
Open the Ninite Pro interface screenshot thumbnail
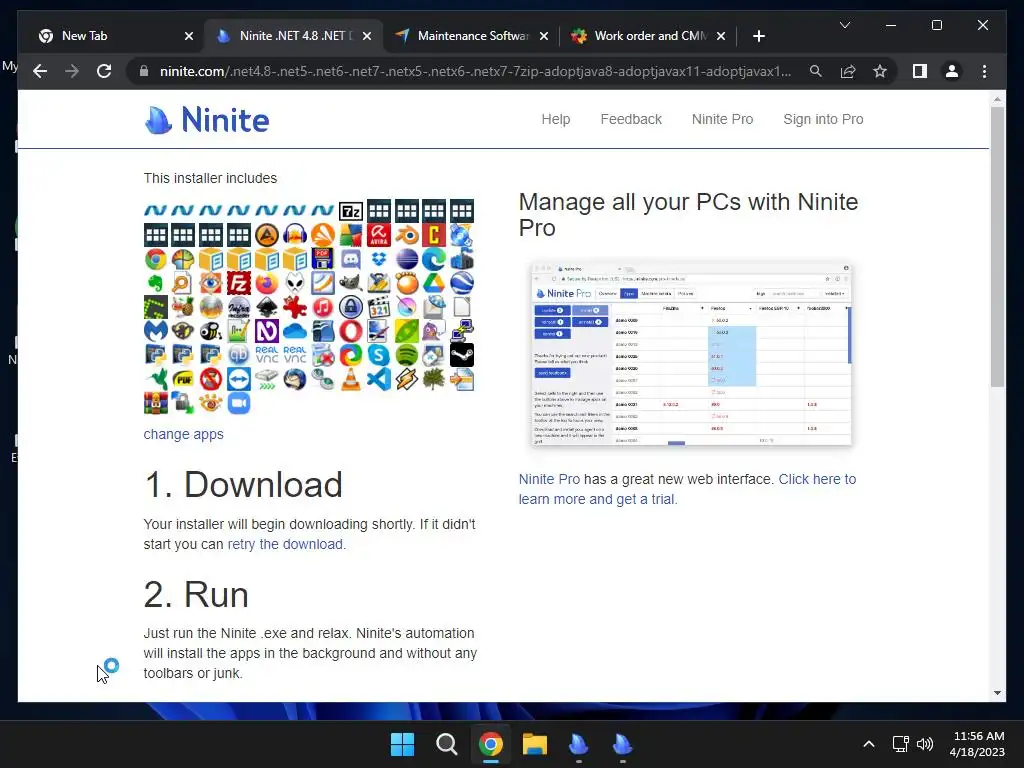coord(692,353)
